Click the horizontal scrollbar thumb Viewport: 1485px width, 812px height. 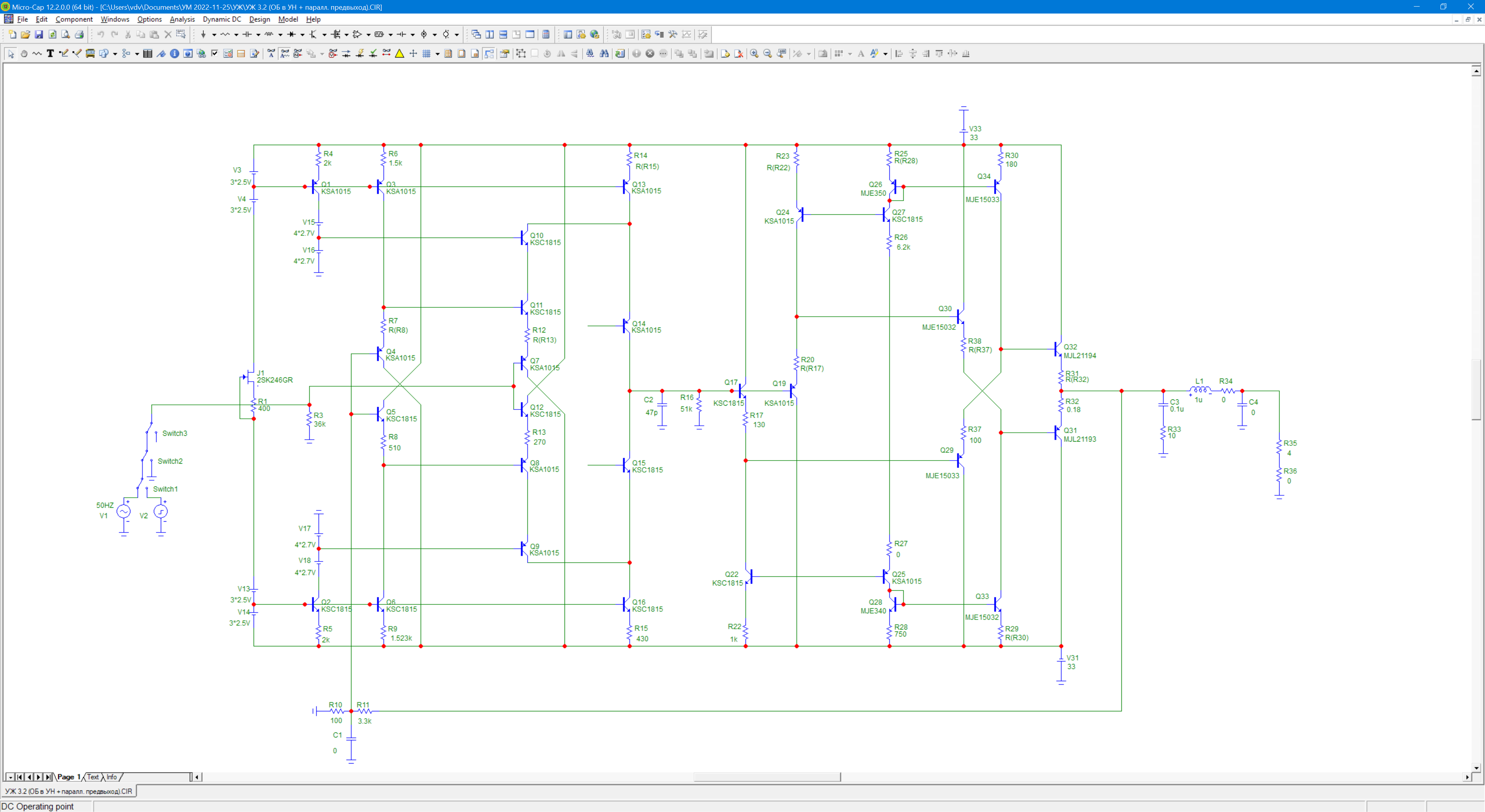(767, 777)
